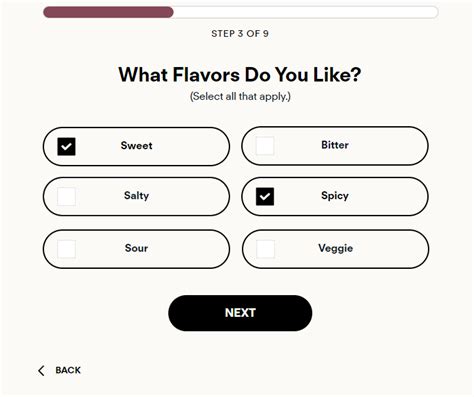Image resolution: width=474 pixels, height=397 pixels.
Task: Click the back chevron arrow icon
Action: [x=41, y=371]
